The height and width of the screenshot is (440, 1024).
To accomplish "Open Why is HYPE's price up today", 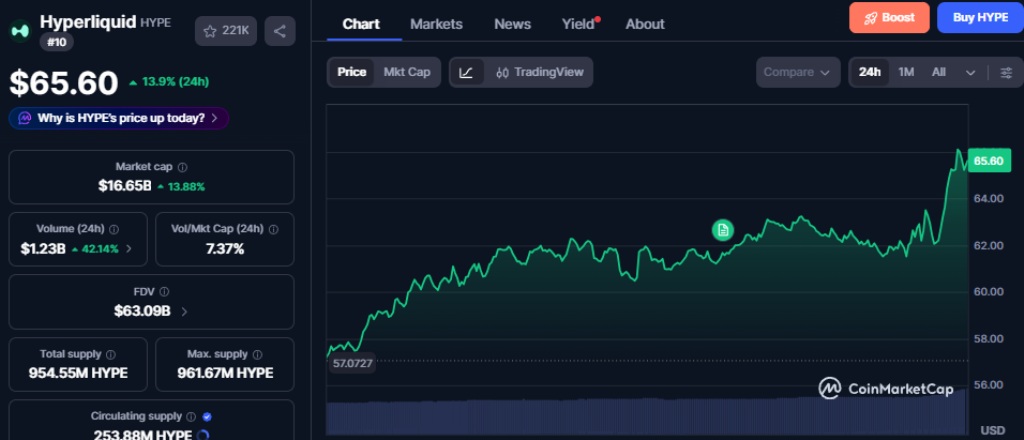I will (x=119, y=118).
